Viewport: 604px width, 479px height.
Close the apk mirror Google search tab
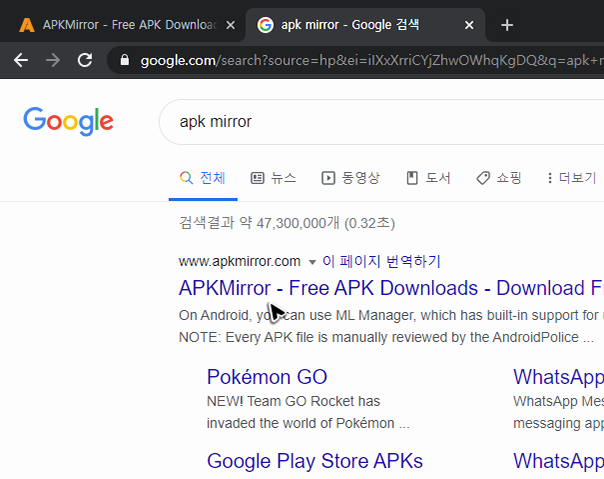tap(469, 25)
